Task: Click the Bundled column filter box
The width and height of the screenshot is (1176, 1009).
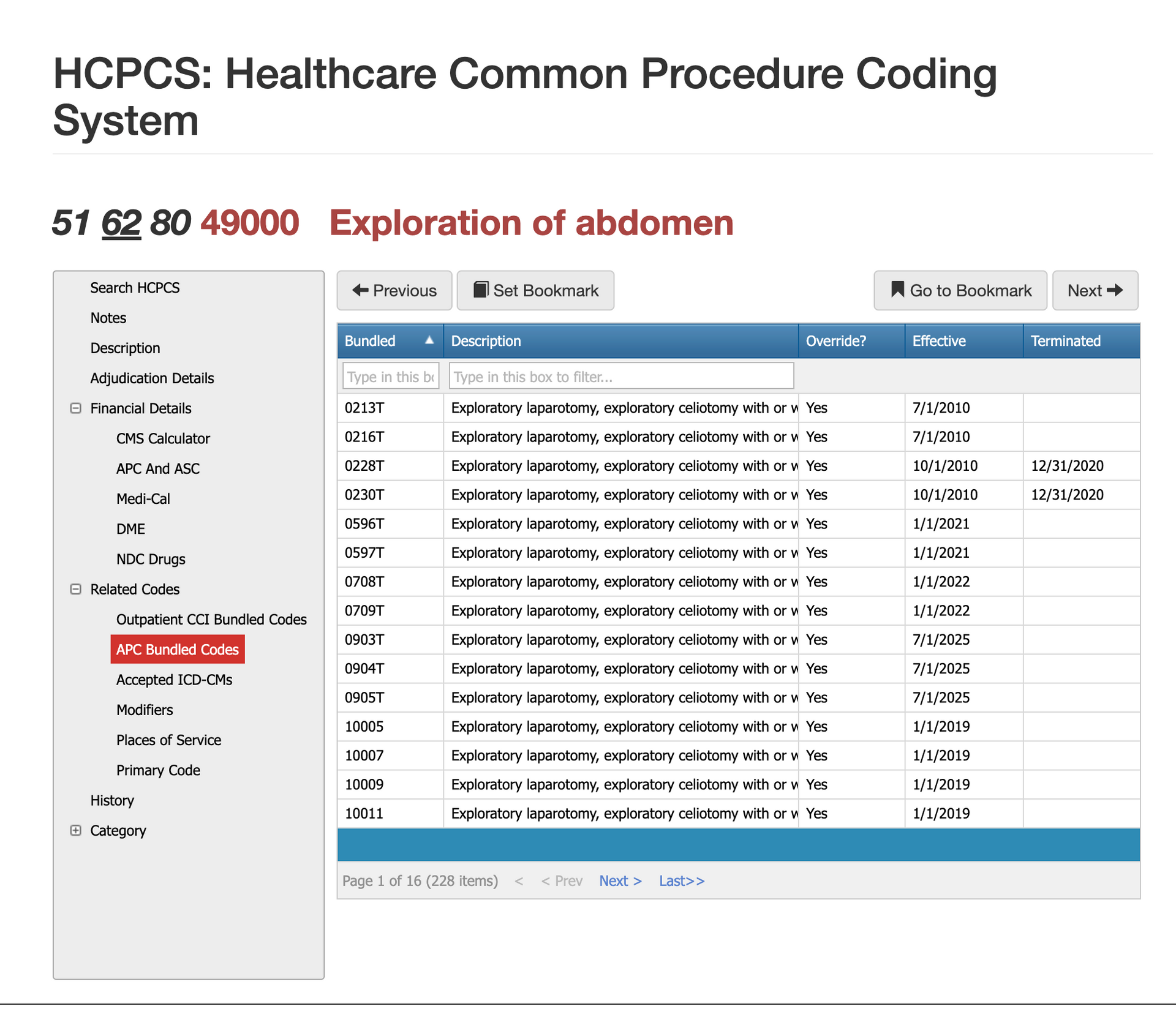Action: (390, 376)
